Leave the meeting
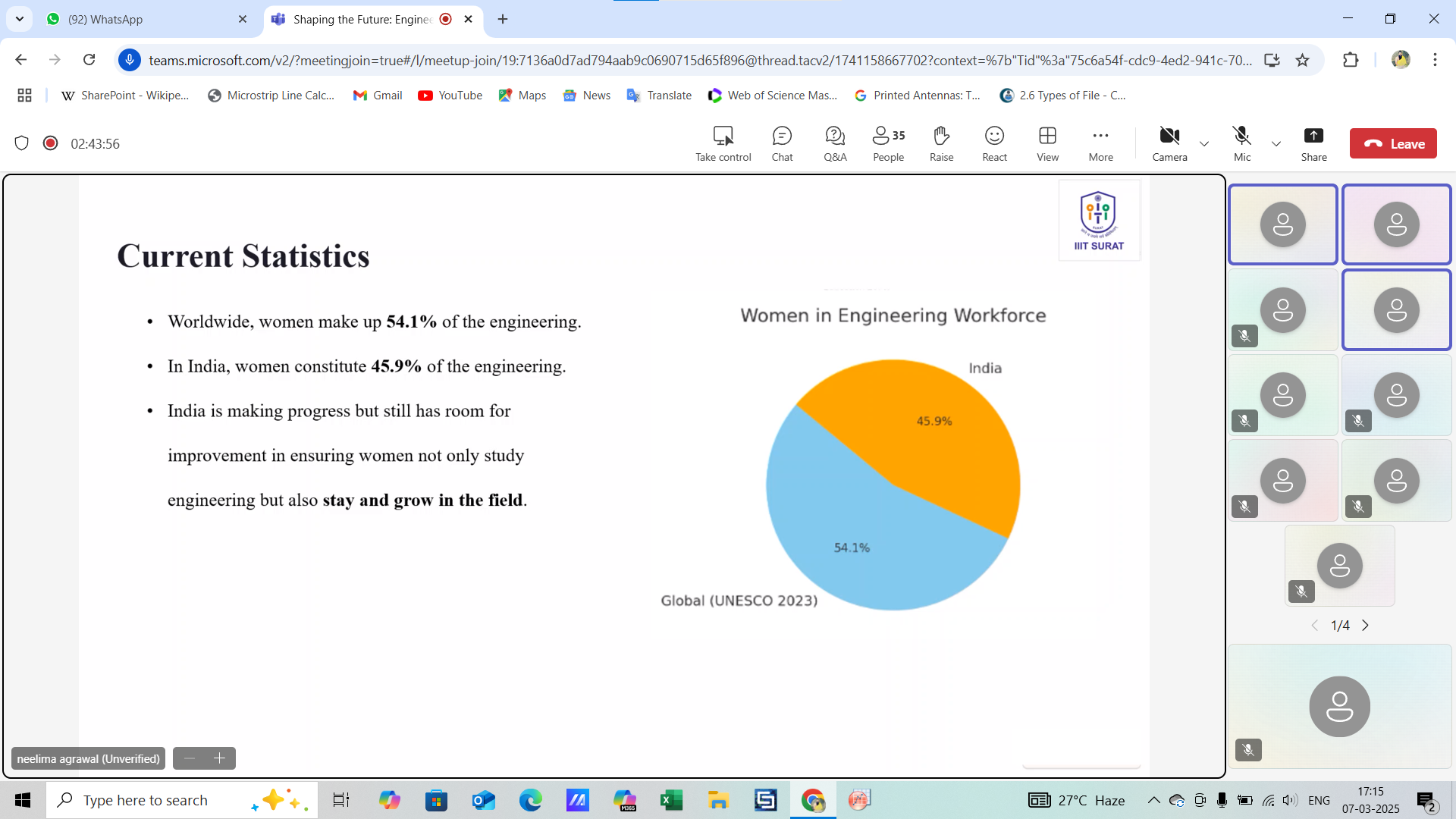The height and width of the screenshot is (819, 1456). (x=1393, y=143)
